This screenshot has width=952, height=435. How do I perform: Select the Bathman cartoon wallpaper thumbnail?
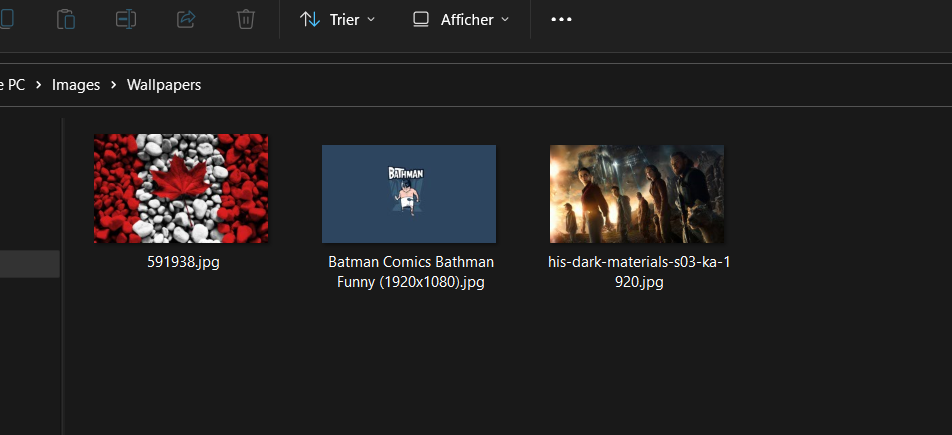(408, 194)
